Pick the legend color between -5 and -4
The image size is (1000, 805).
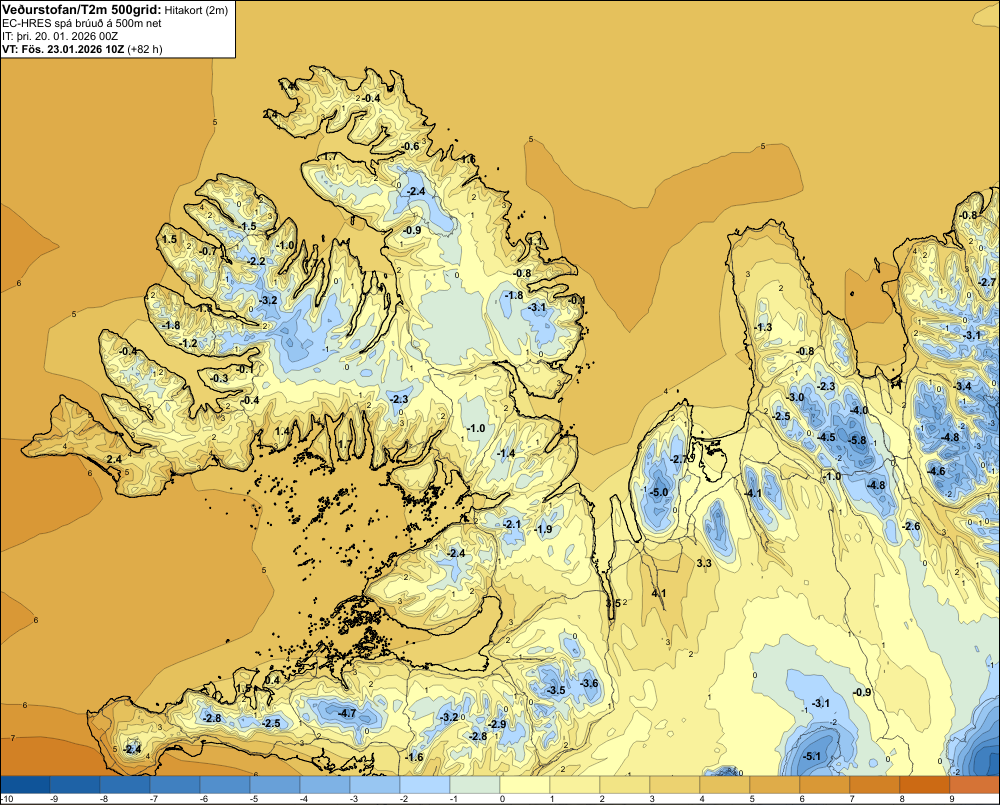pos(274,785)
